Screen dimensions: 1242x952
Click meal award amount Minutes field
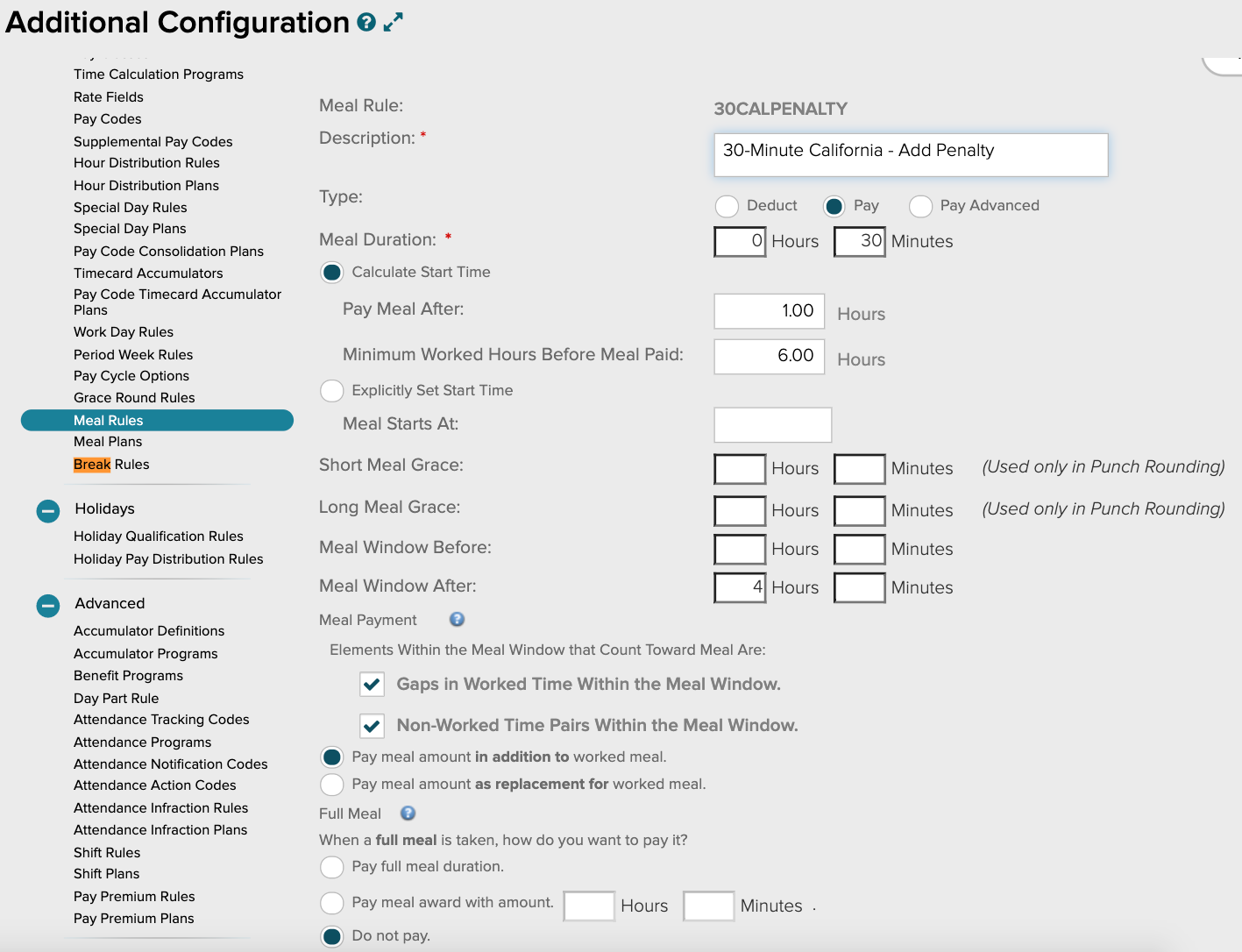click(708, 906)
